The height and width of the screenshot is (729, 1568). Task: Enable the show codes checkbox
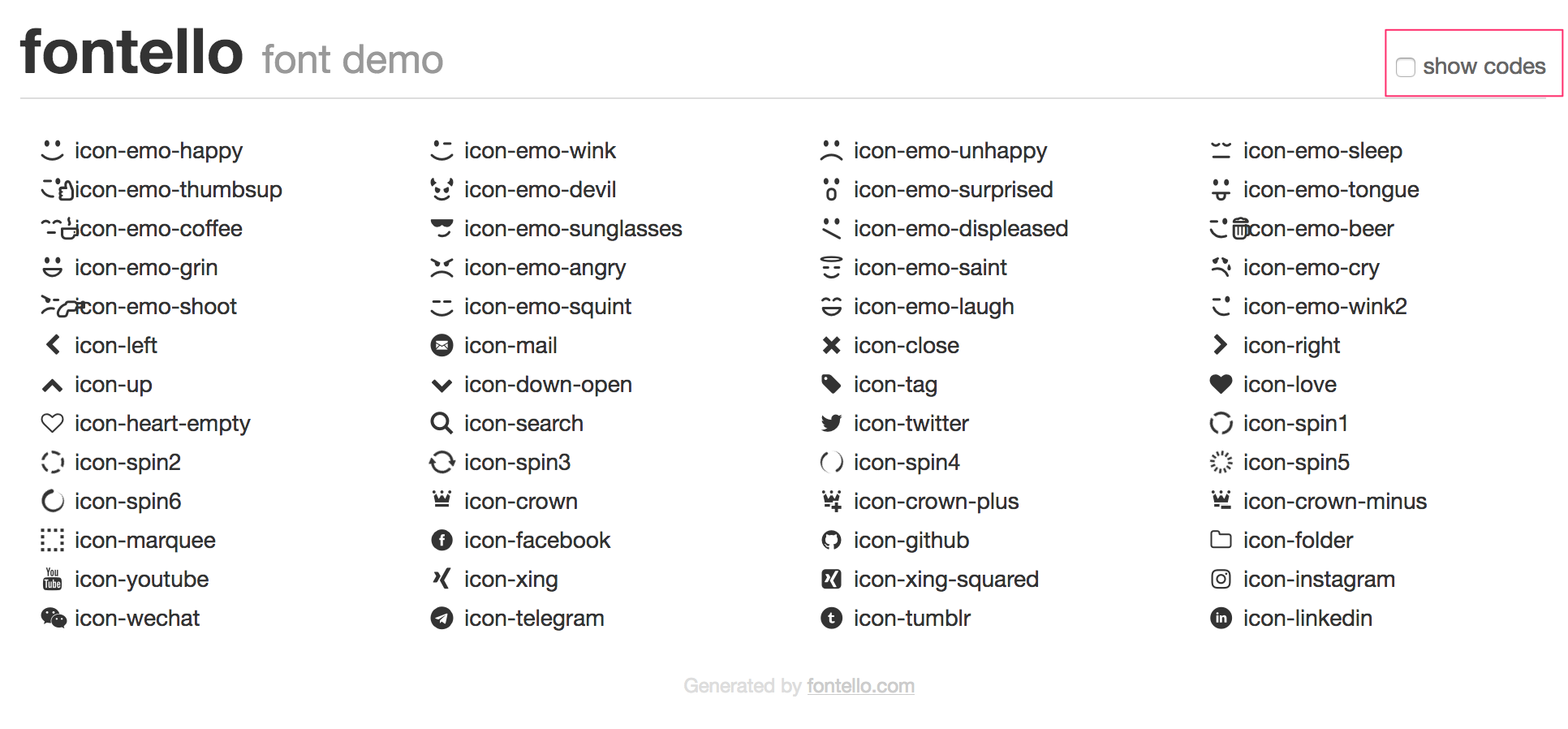coord(1406,67)
